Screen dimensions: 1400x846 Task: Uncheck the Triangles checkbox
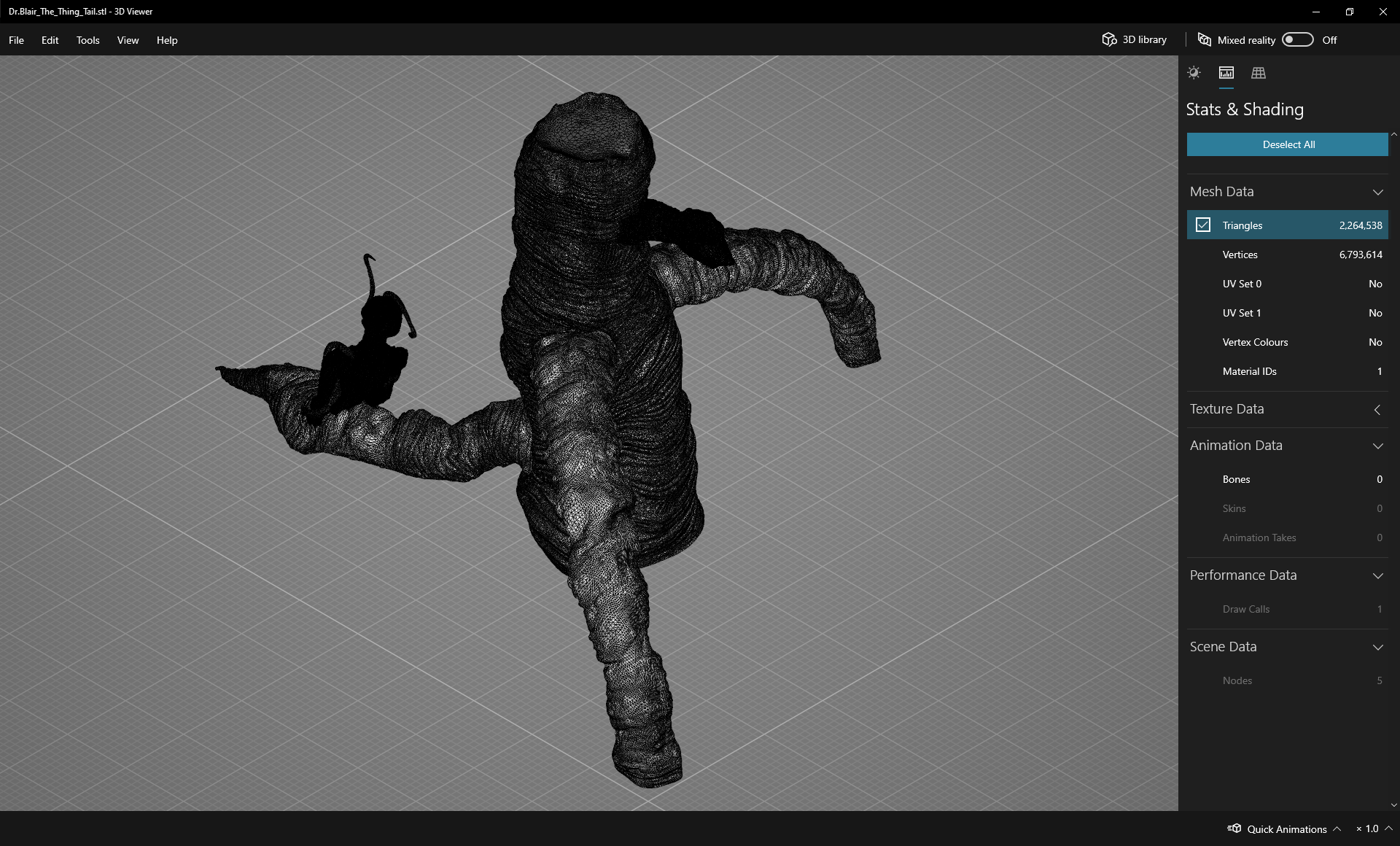tap(1203, 225)
